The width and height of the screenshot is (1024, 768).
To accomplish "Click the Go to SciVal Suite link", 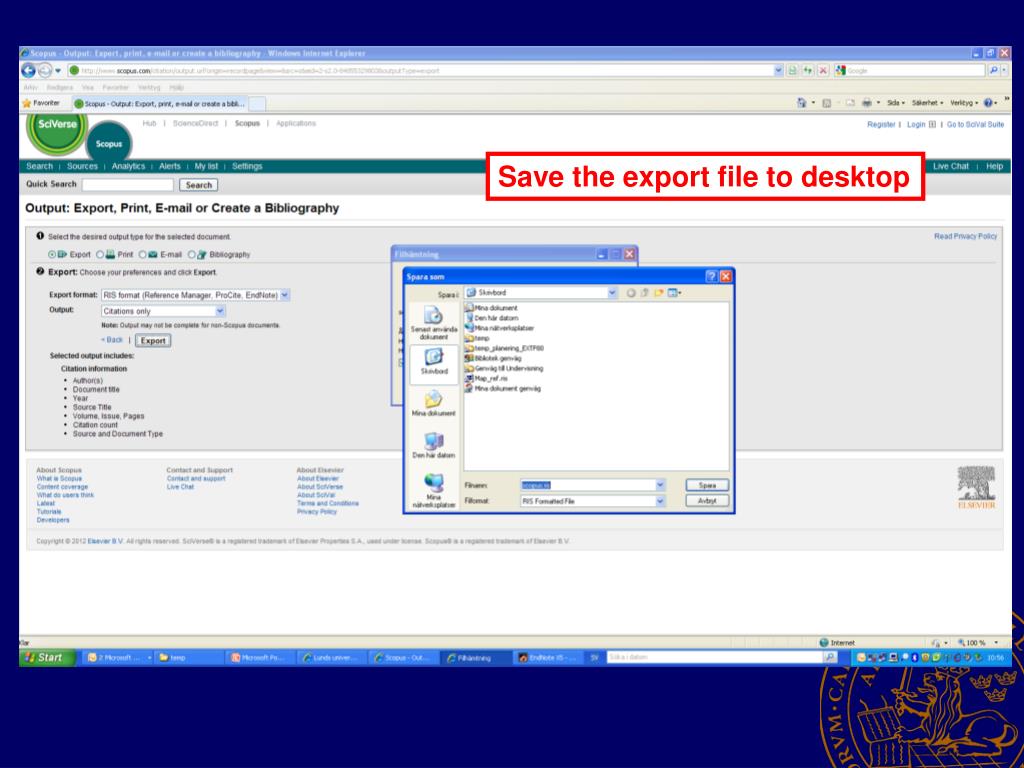I will (976, 125).
